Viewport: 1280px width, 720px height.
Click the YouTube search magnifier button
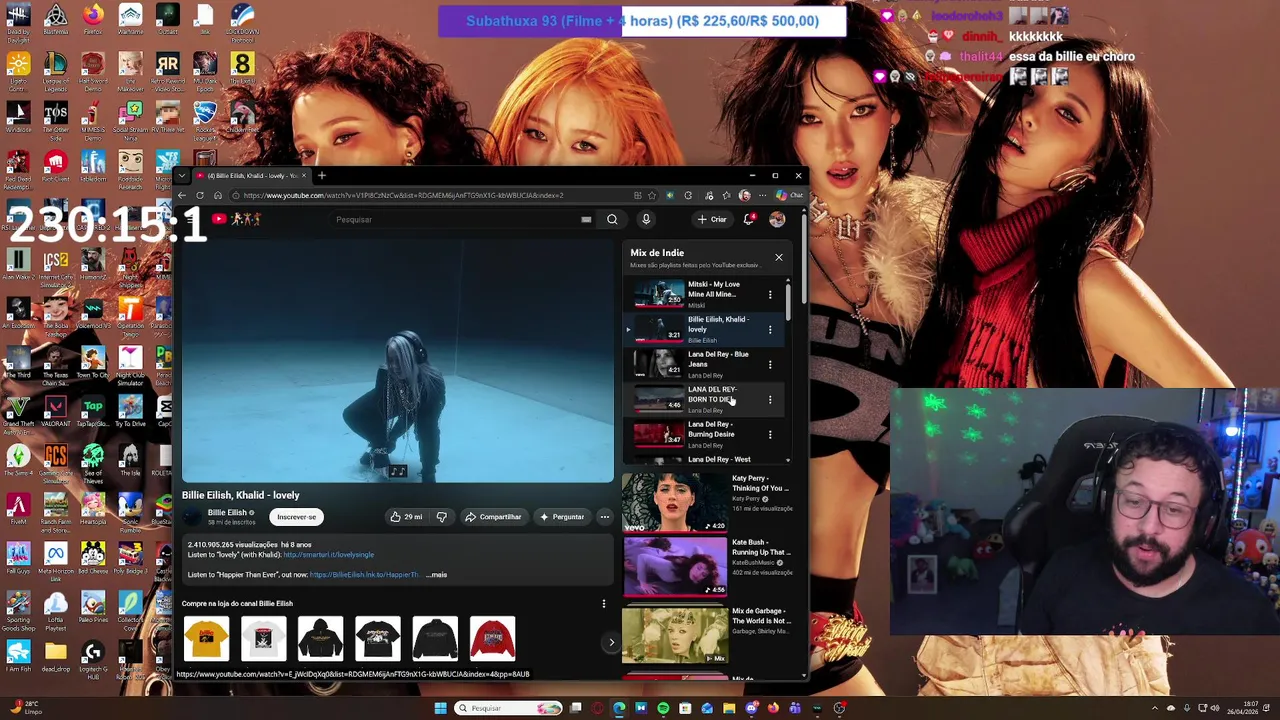click(612, 219)
